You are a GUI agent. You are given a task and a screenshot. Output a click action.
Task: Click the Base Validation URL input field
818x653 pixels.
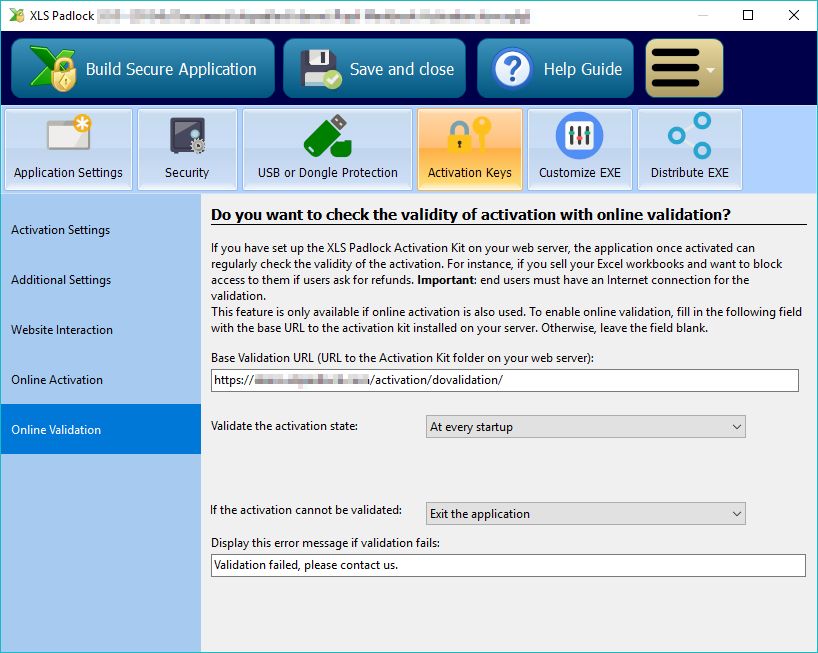point(504,380)
